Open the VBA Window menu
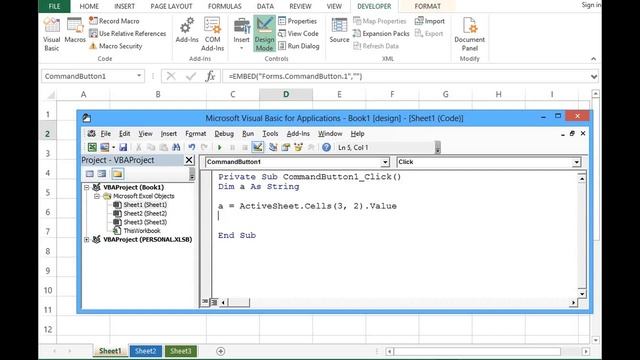 coord(330,133)
